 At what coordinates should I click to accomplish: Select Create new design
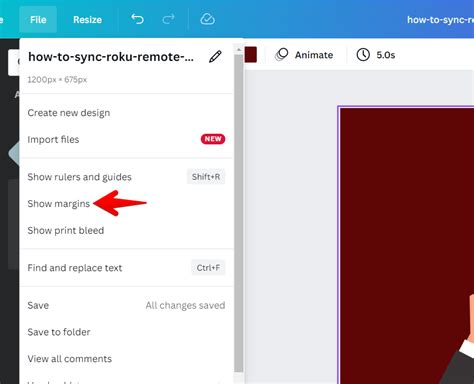pyautogui.click(x=126, y=113)
